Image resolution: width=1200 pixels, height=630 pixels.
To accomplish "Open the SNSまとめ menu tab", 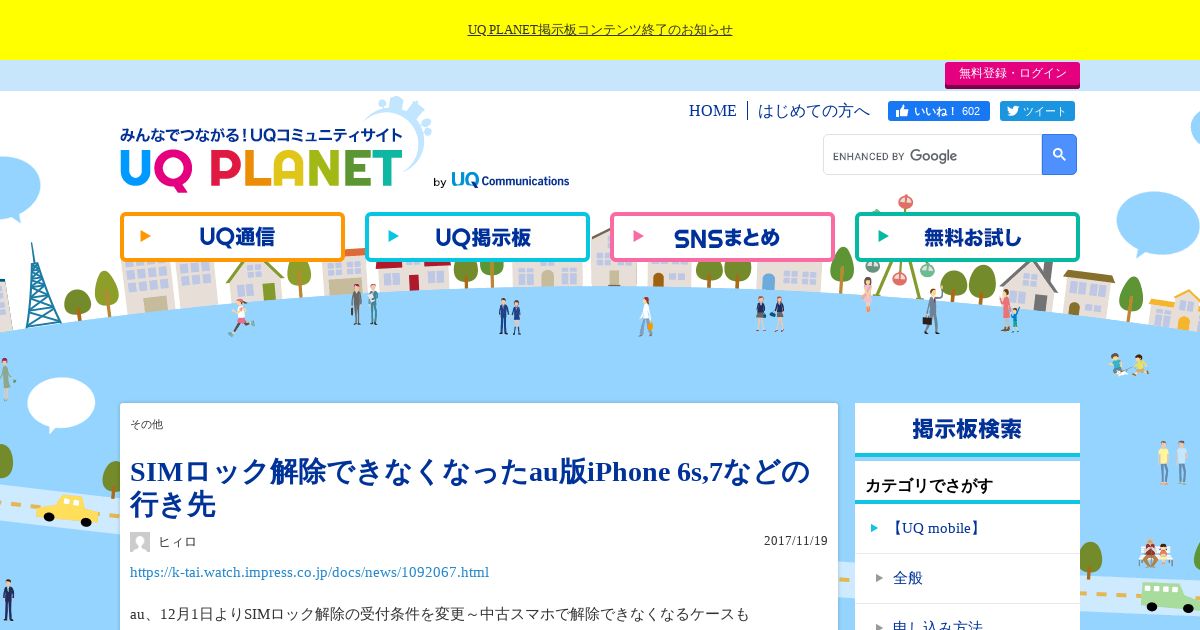I will click(x=722, y=237).
